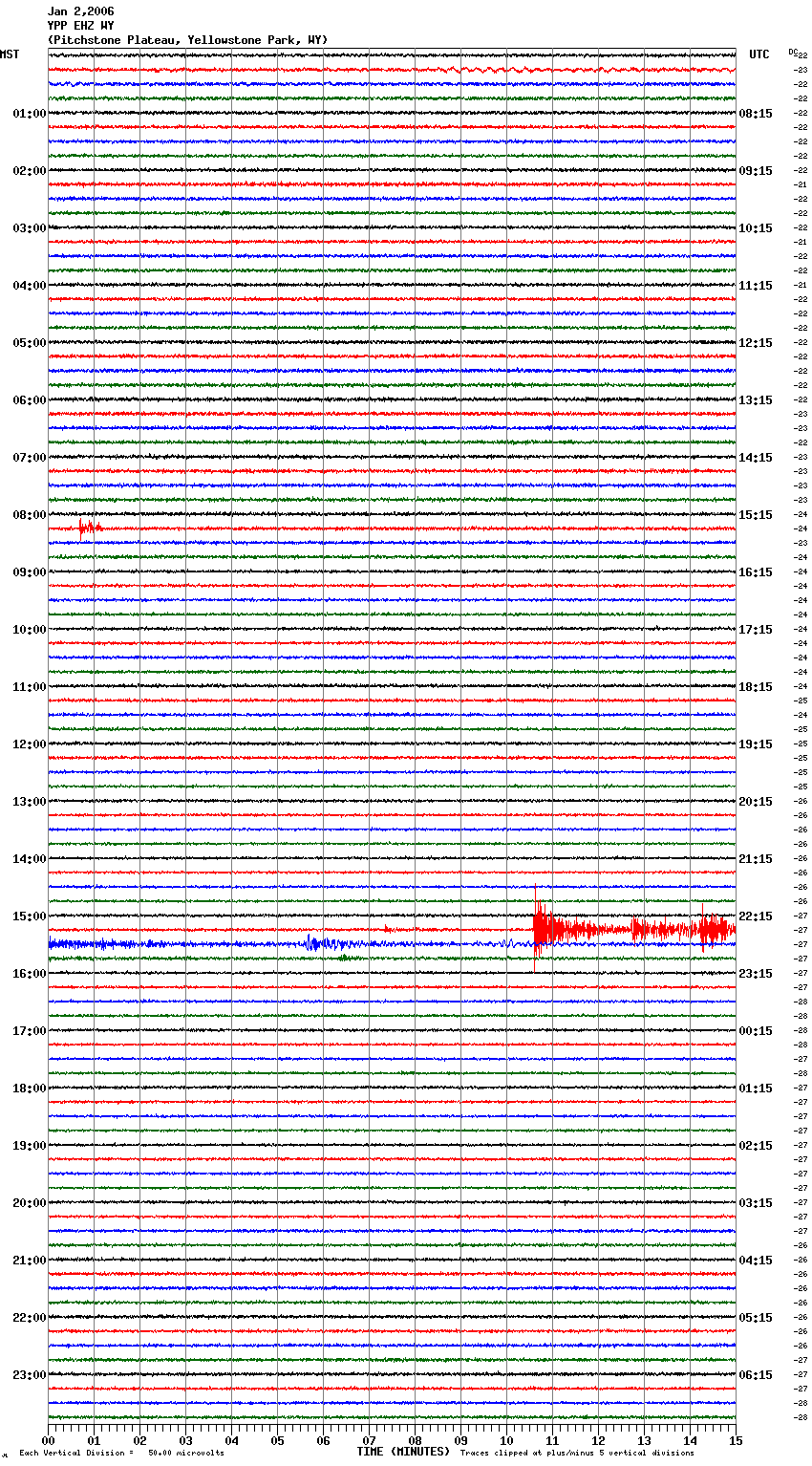The height and width of the screenshot is (1466, 812).
Task: Select the 05:00 MST time label
Action: (30, 343)
